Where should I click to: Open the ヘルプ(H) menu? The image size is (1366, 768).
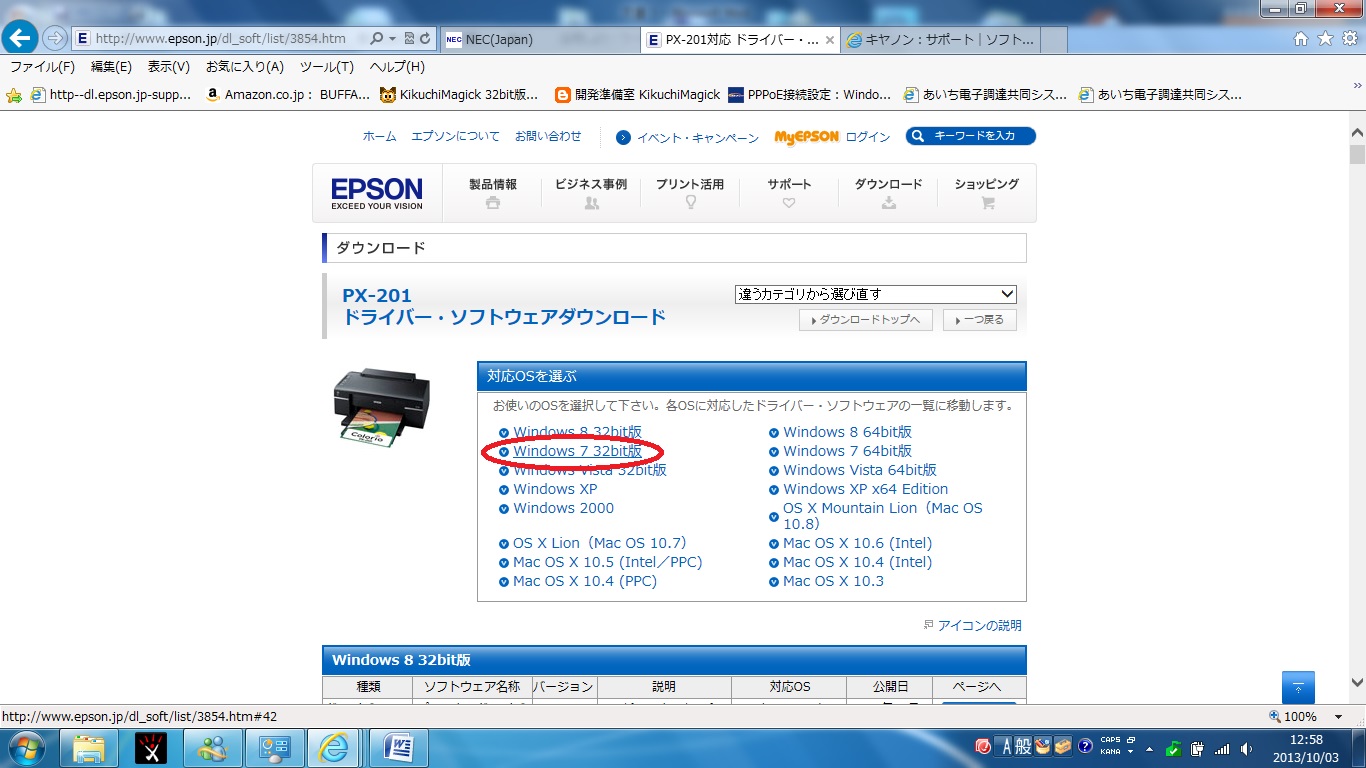397,67
